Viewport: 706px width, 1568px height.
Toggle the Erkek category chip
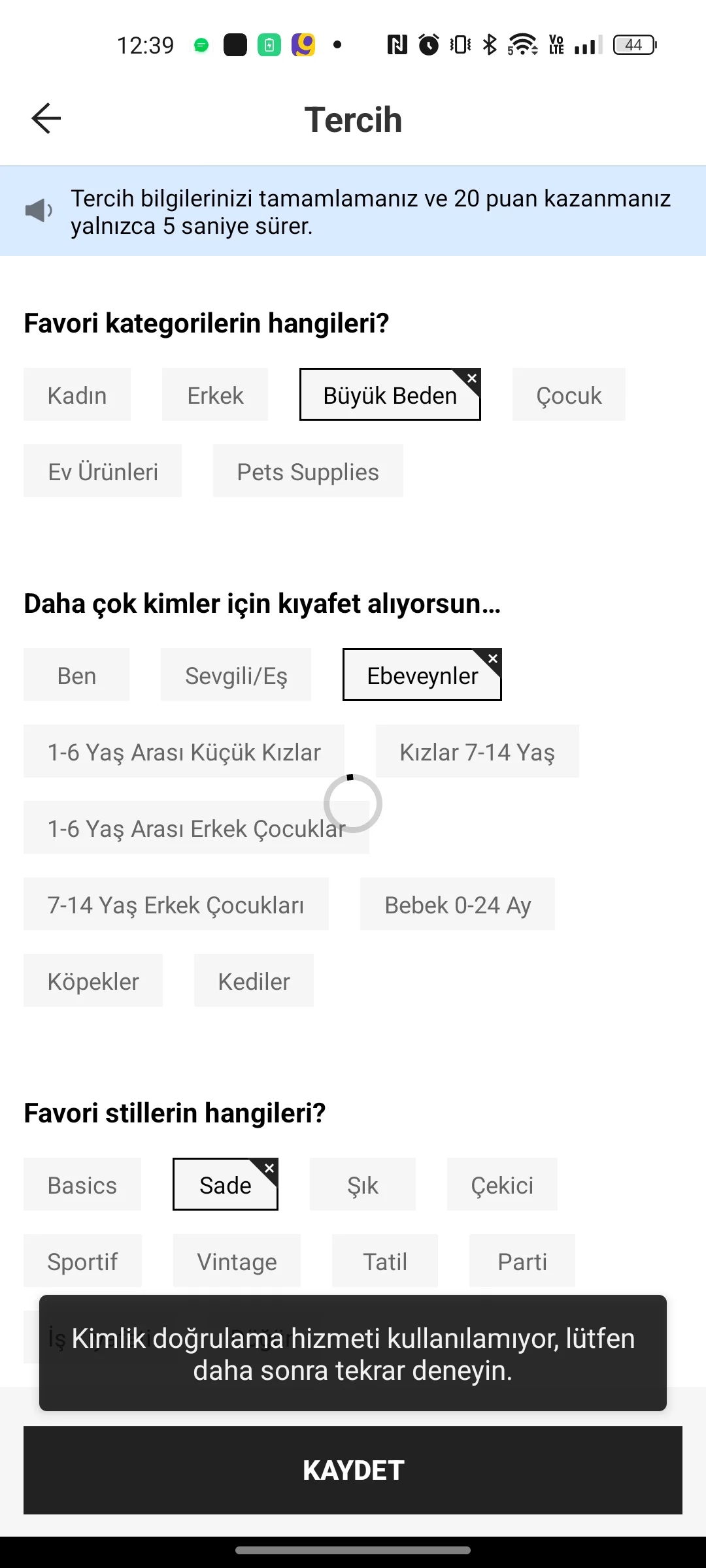click(x=215, y=395)
